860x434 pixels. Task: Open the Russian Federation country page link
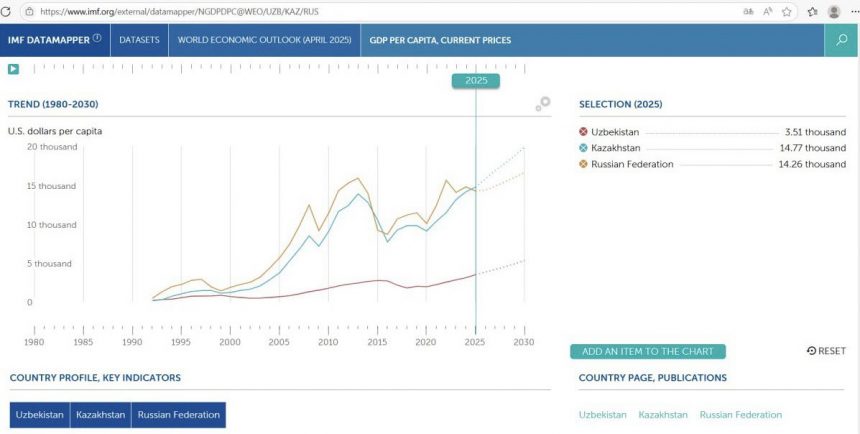[x=740, y=415]
